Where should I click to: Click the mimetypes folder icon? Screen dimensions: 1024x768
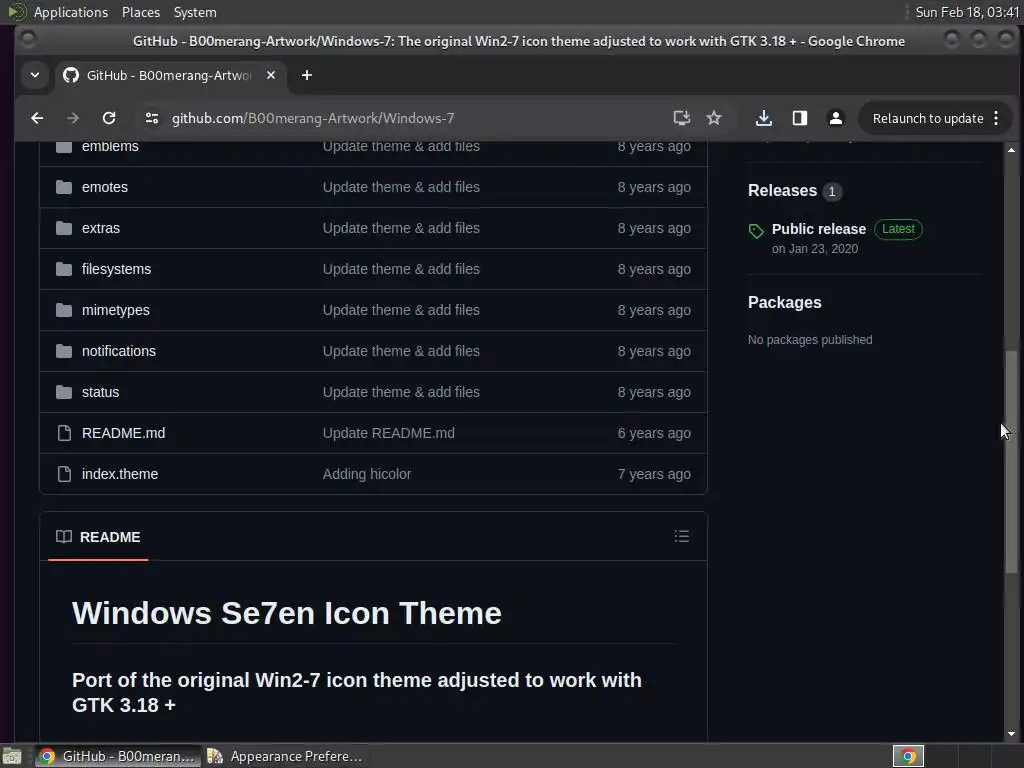click(64, 310)
